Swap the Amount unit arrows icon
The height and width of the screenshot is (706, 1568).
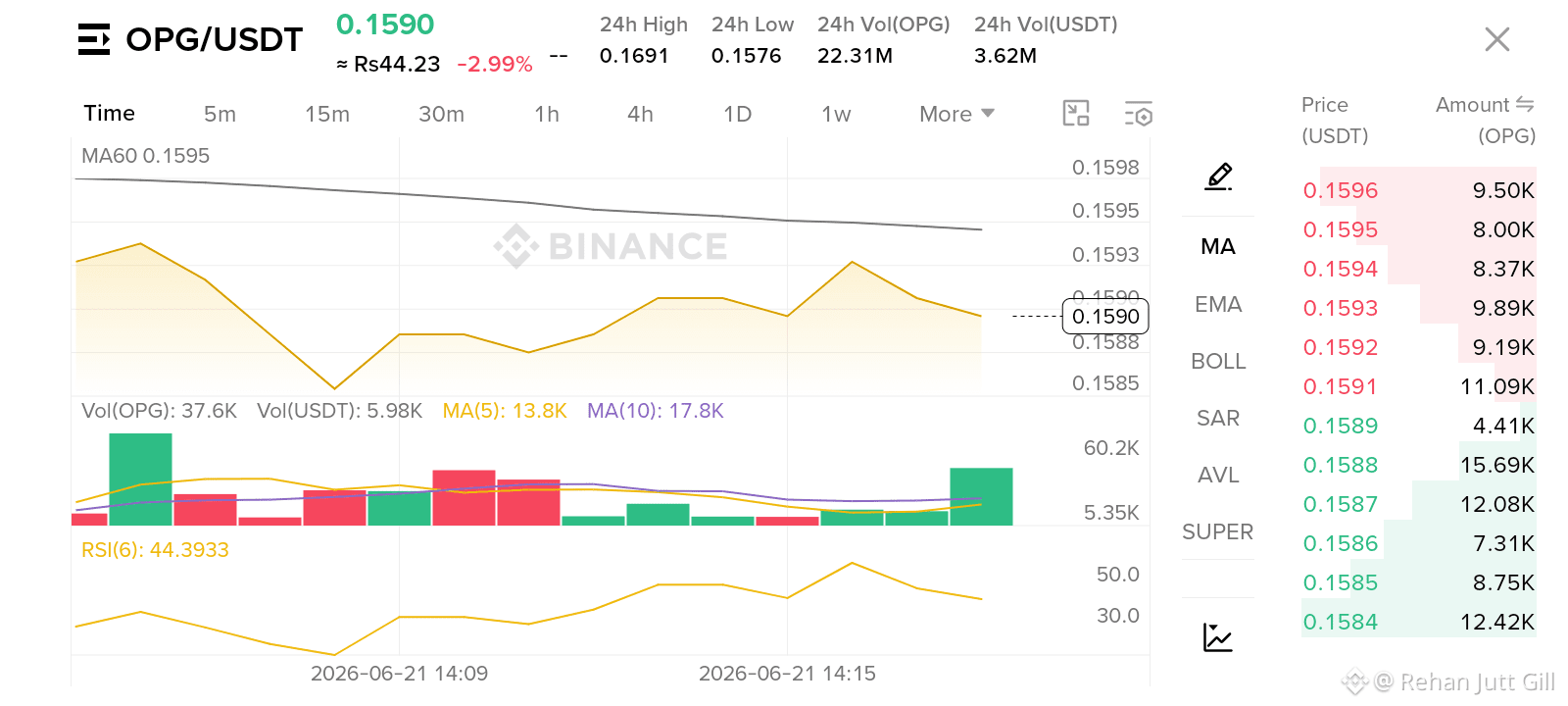tap(1525, 104)
